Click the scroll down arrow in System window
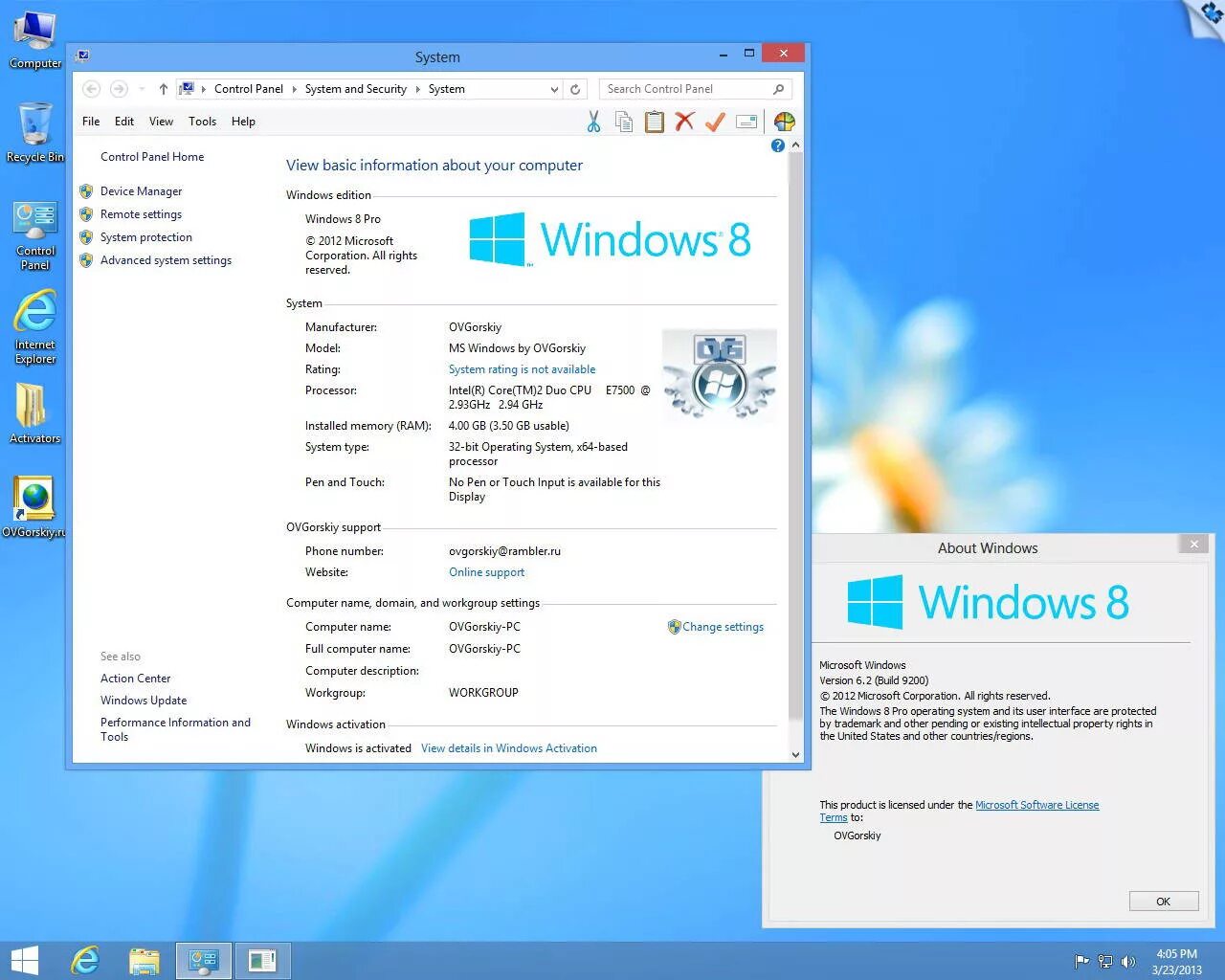 point(795,754)
